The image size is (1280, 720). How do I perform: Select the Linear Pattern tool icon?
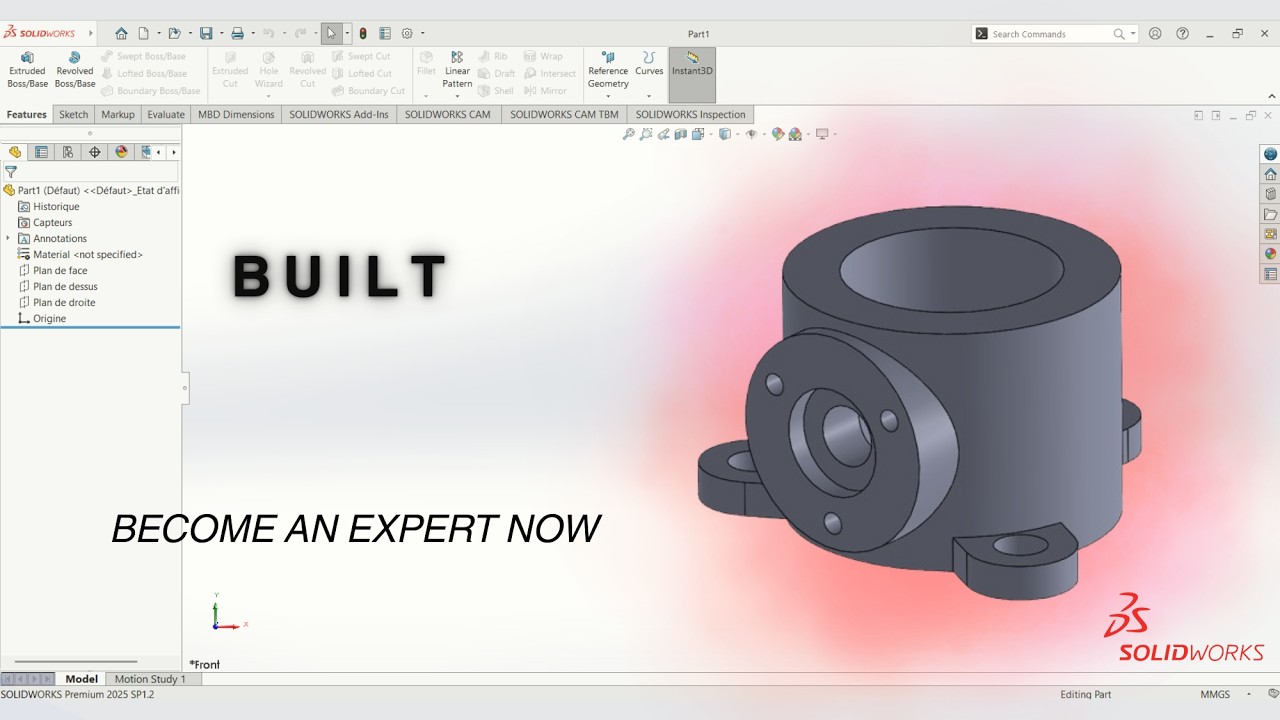(457, 58)
